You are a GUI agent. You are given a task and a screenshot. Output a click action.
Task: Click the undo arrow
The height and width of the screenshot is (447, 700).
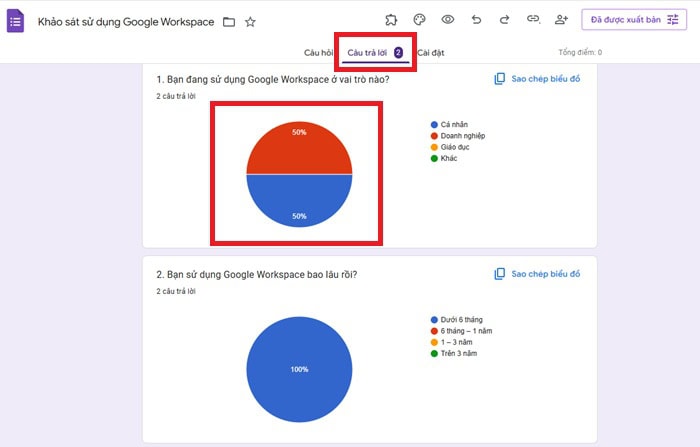coord(476,20)
